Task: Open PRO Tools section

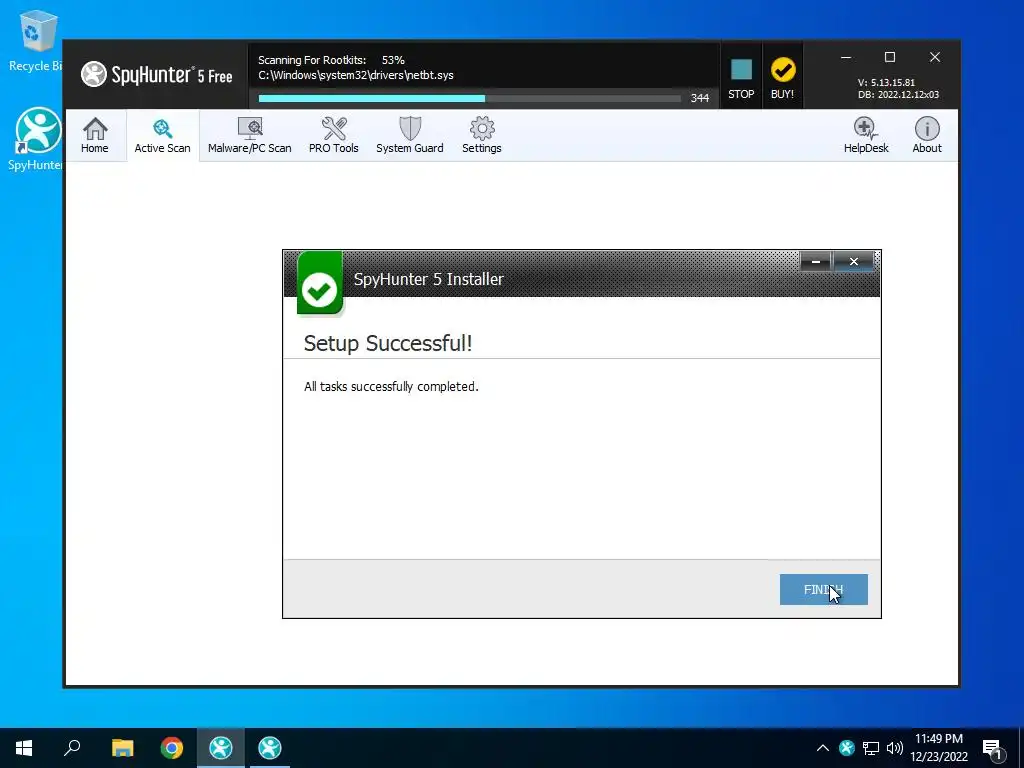Action: pos(334,135)
